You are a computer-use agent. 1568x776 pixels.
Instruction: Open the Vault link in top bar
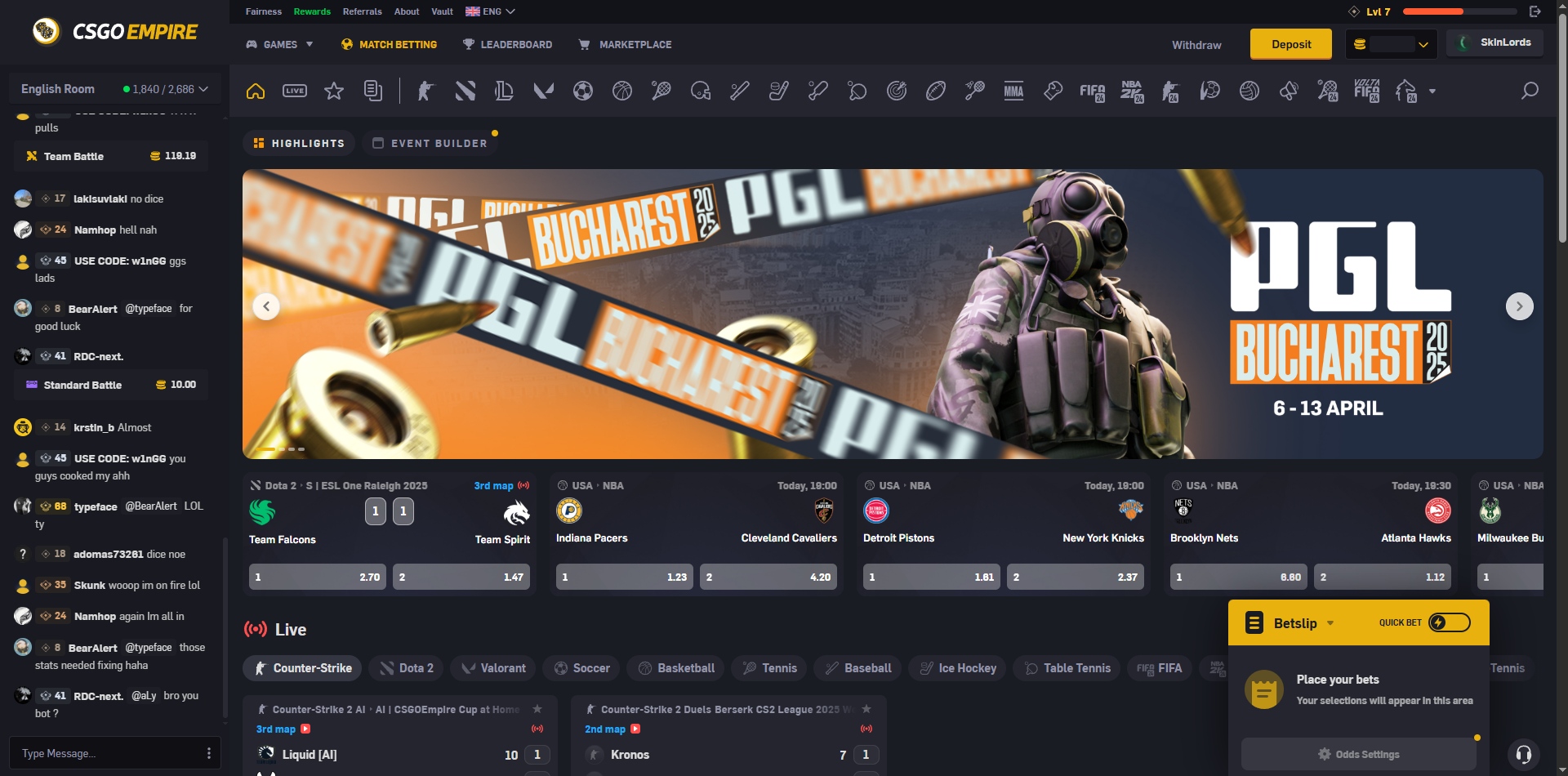[x=442, y=11]
